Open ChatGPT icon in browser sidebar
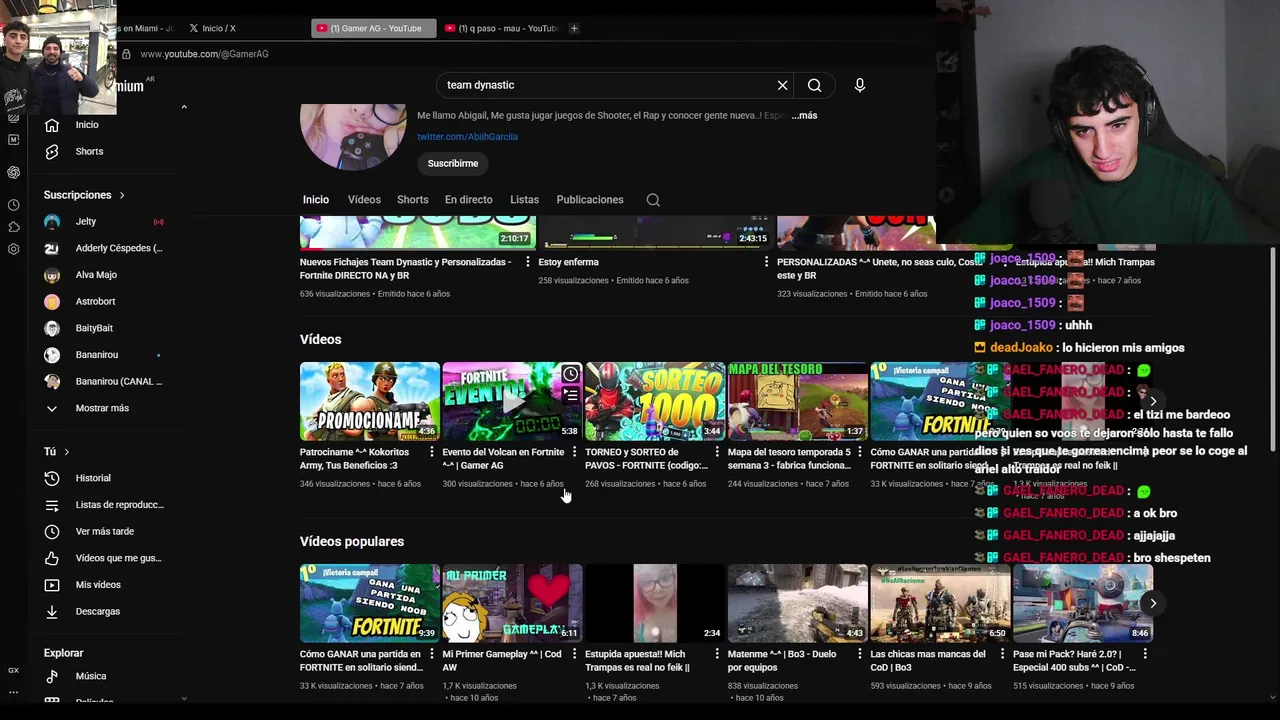 [13, 172]
